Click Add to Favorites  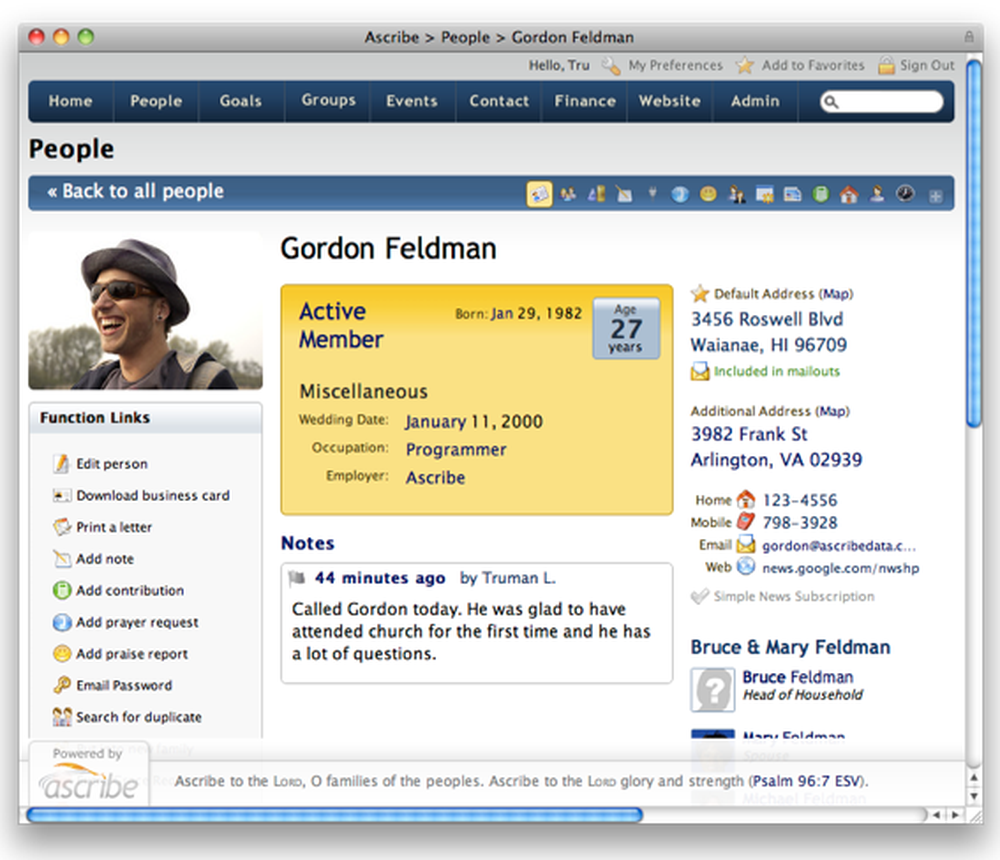813,65
